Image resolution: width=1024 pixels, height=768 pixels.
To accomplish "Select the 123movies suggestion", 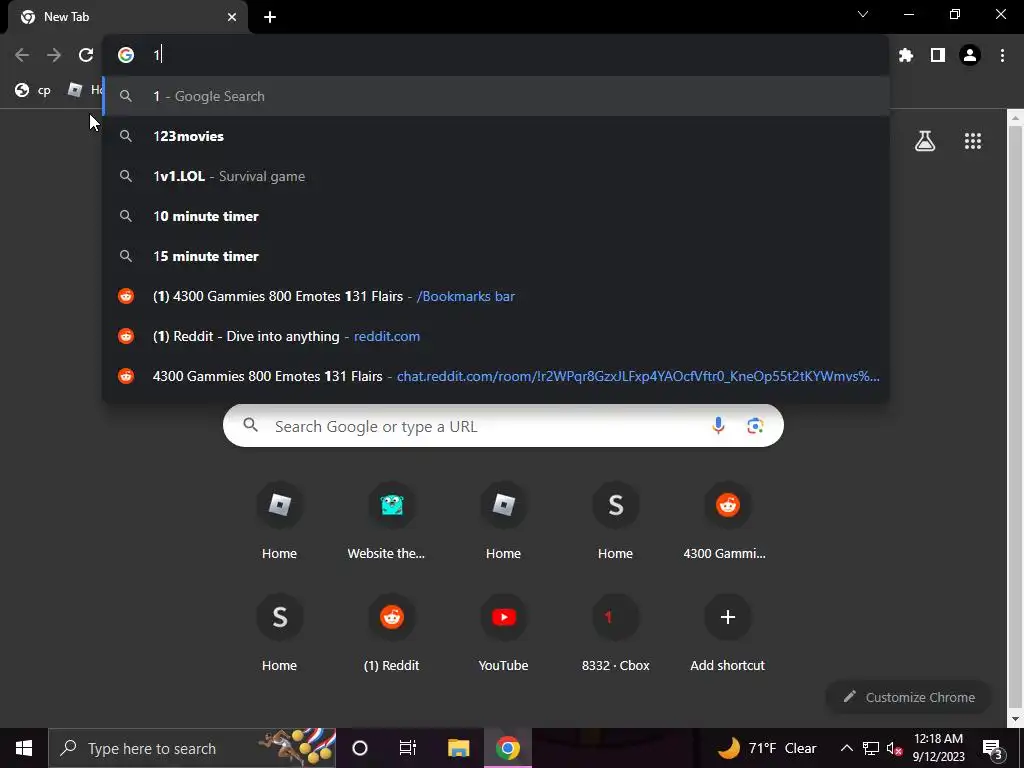I will 496,136.
